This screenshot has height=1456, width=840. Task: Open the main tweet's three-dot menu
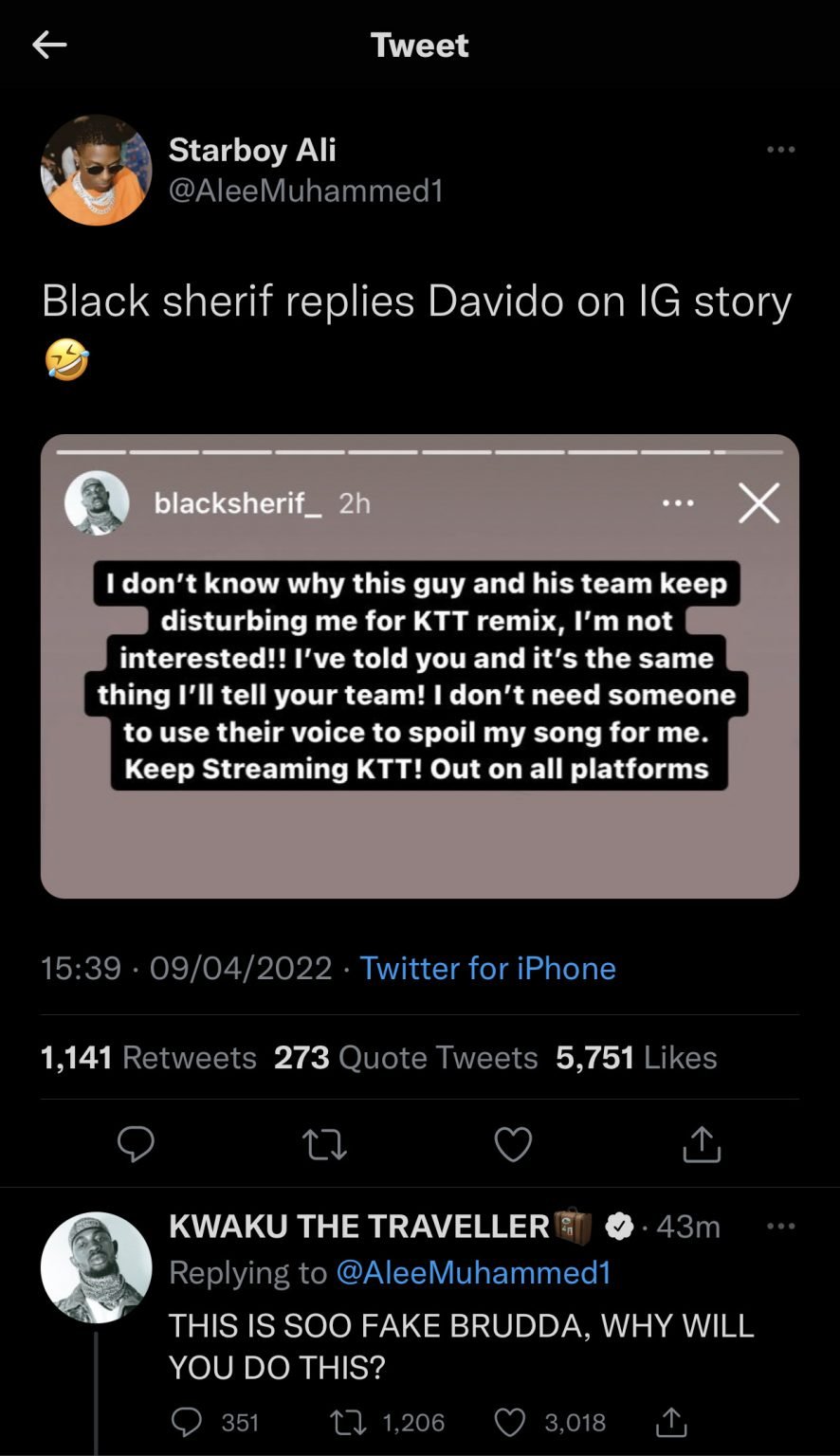coord(780,150)
